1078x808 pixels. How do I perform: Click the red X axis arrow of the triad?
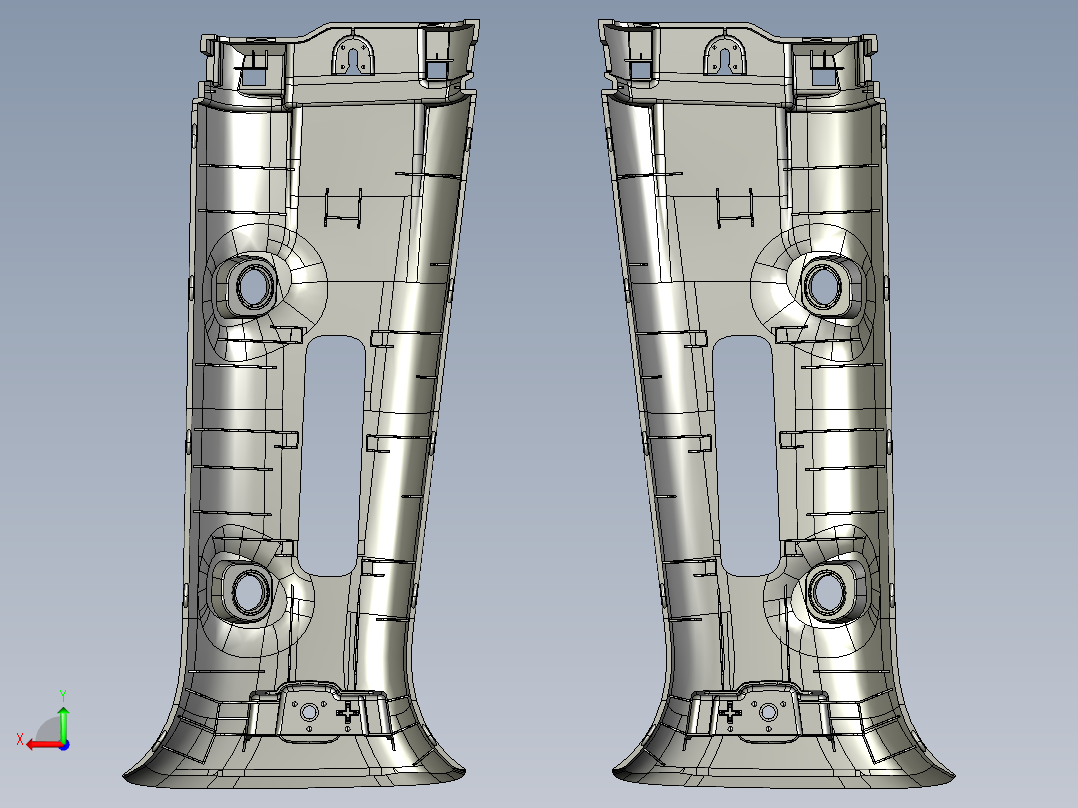[x=44, y=745]
